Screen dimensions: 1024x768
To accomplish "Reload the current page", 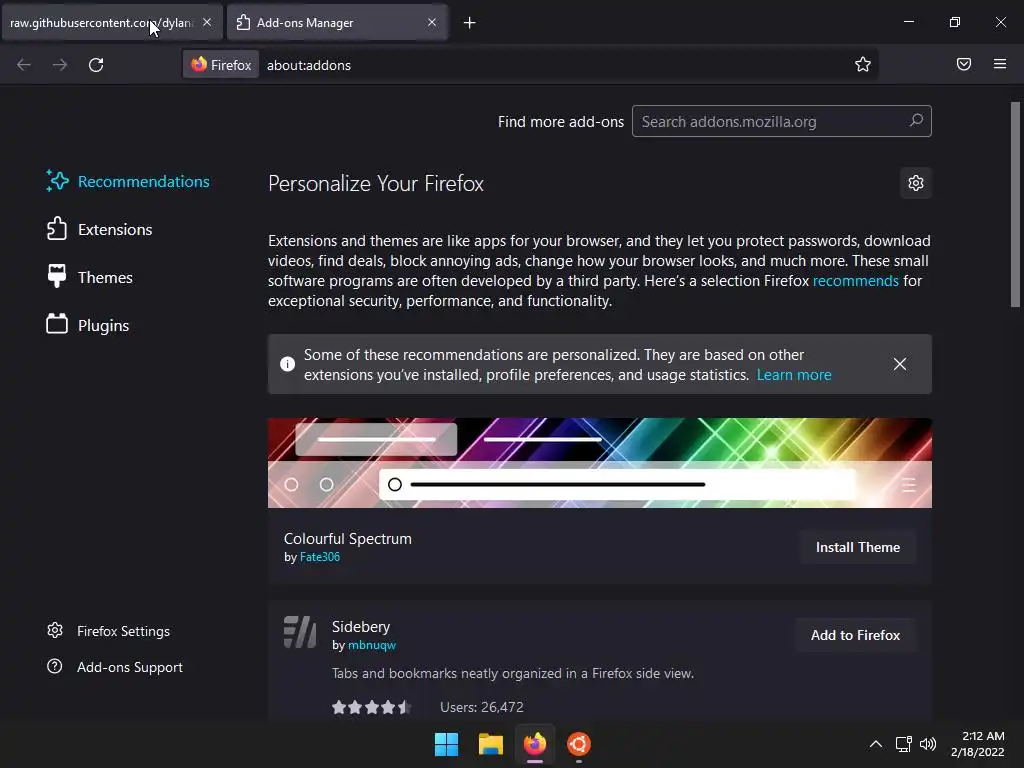I will point(96,65).
